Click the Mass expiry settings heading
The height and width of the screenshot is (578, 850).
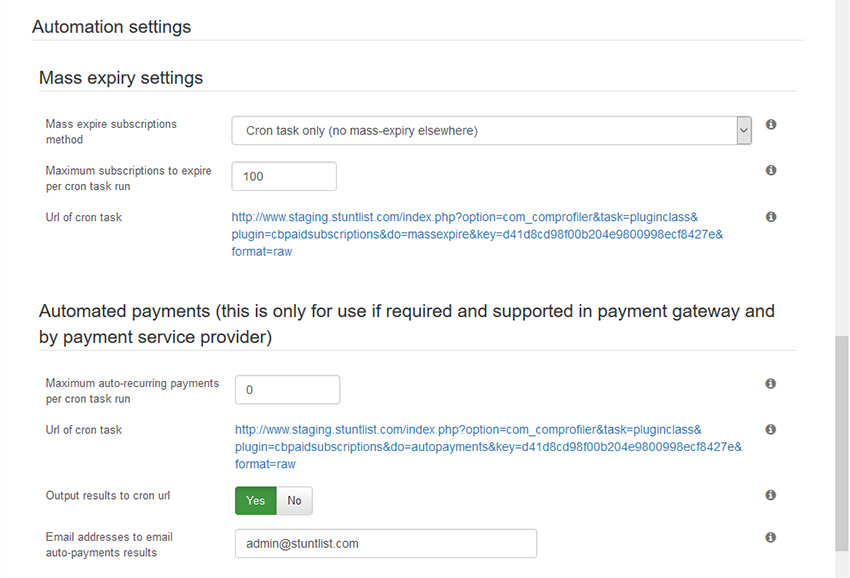click(x=121, y=78)
